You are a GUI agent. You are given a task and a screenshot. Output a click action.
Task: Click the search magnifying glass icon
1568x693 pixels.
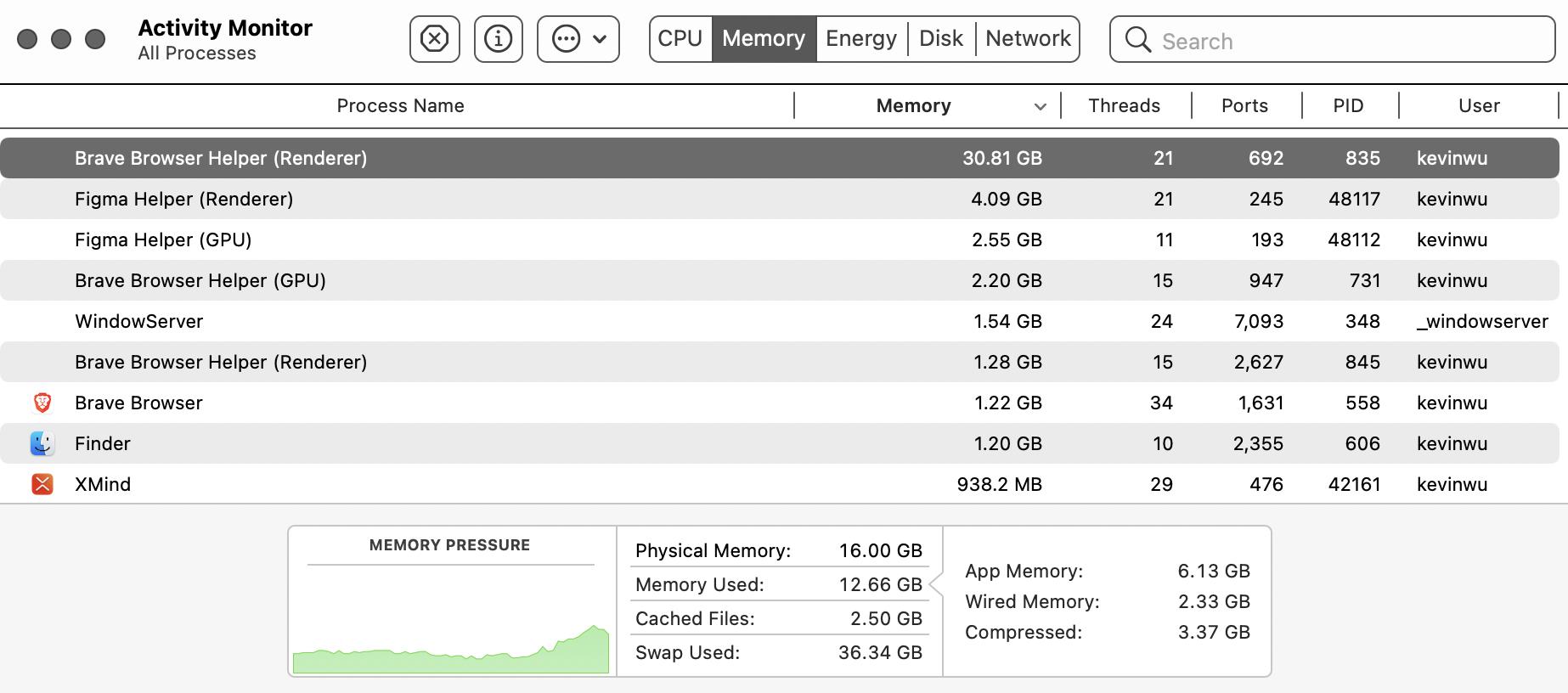(1137, 40)
